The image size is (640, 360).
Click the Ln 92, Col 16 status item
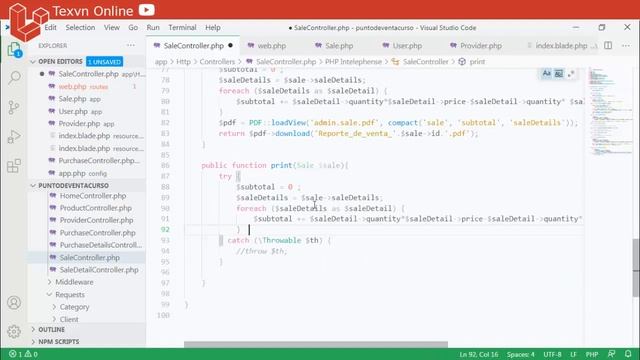click(x=479, y=354)
